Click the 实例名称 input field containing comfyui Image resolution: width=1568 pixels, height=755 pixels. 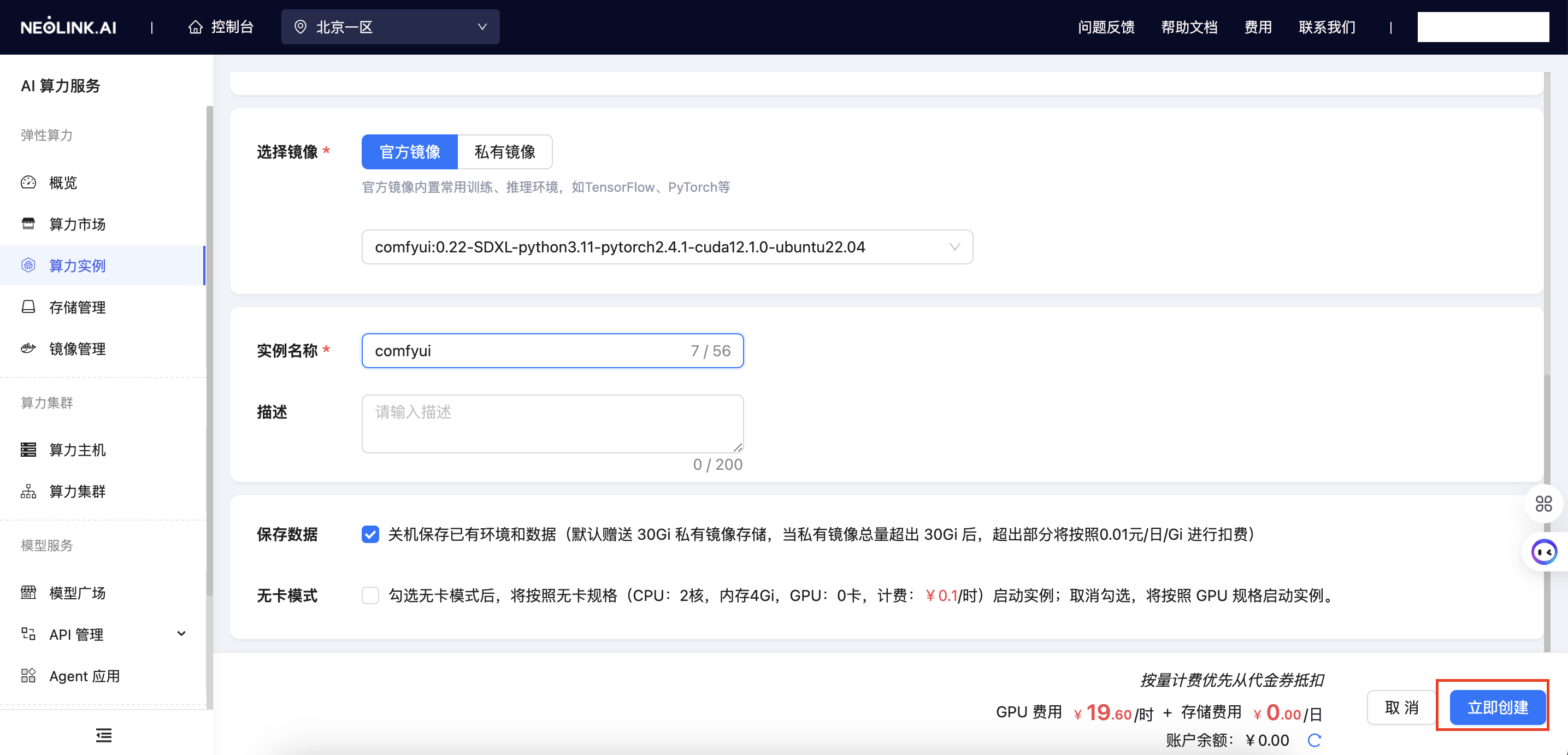552,350
